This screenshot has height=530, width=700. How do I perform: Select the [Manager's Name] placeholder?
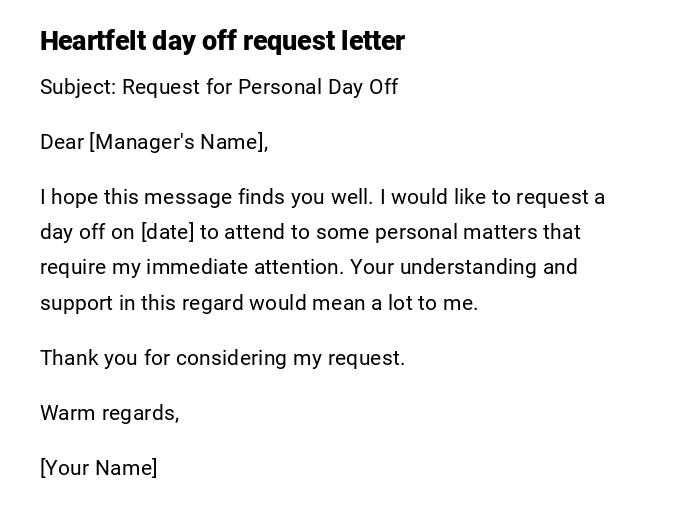coord(179,142)
